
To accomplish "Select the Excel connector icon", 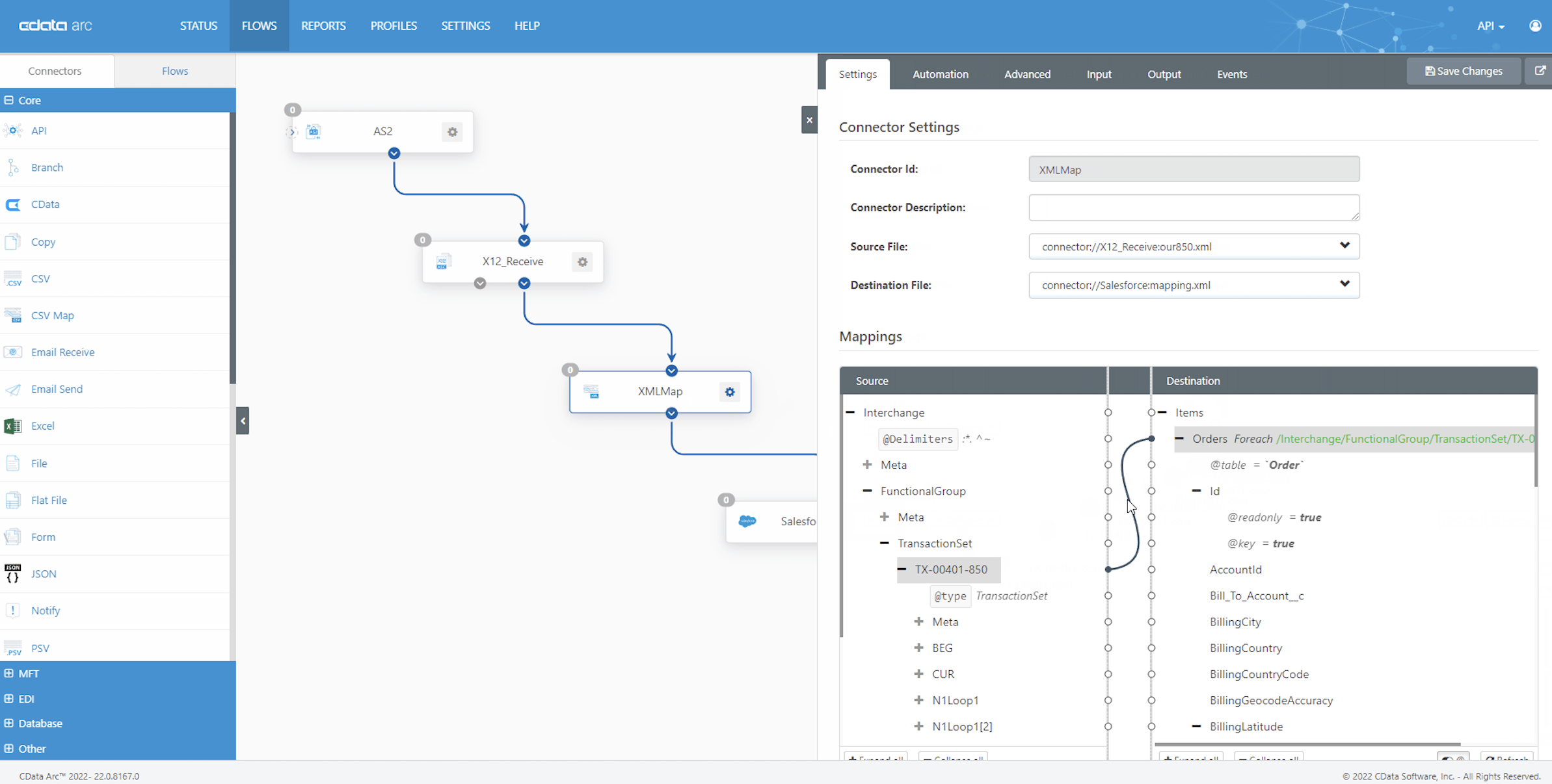I will click(13, 426).
